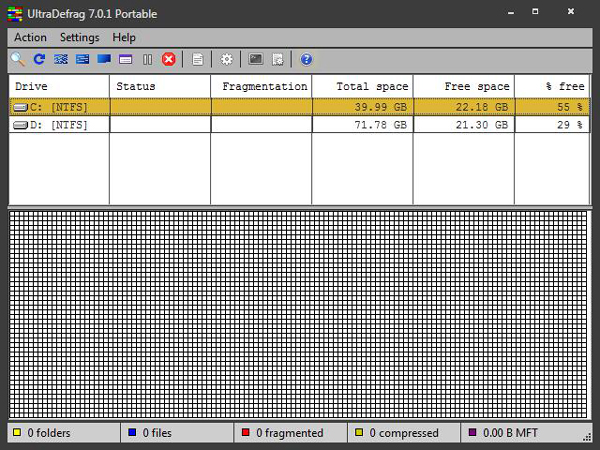Open help with blue question mark icon
Image resolution: width=600 pixels, height=450 pixels.
click(x=306, y=59)
